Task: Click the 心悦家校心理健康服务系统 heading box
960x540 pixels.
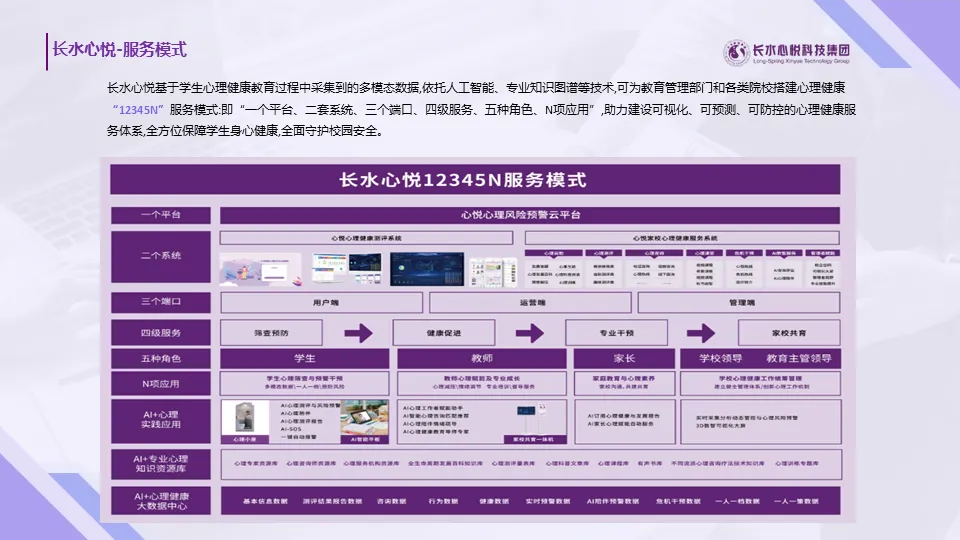Action: pos(682,238)
